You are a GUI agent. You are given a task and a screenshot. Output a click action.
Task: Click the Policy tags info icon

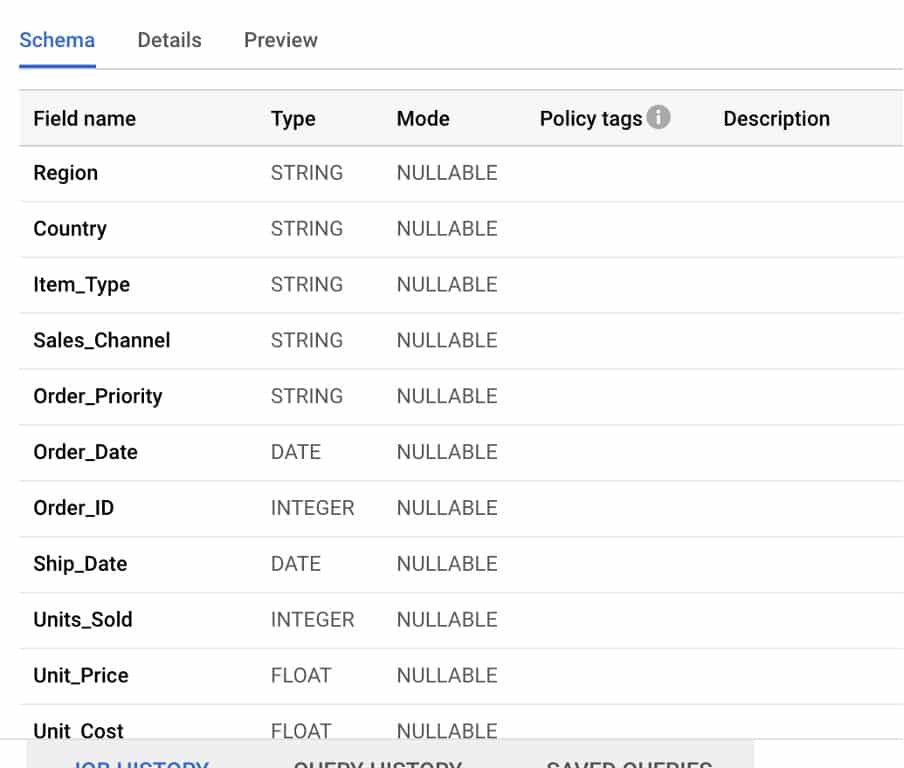pos(659,117)
